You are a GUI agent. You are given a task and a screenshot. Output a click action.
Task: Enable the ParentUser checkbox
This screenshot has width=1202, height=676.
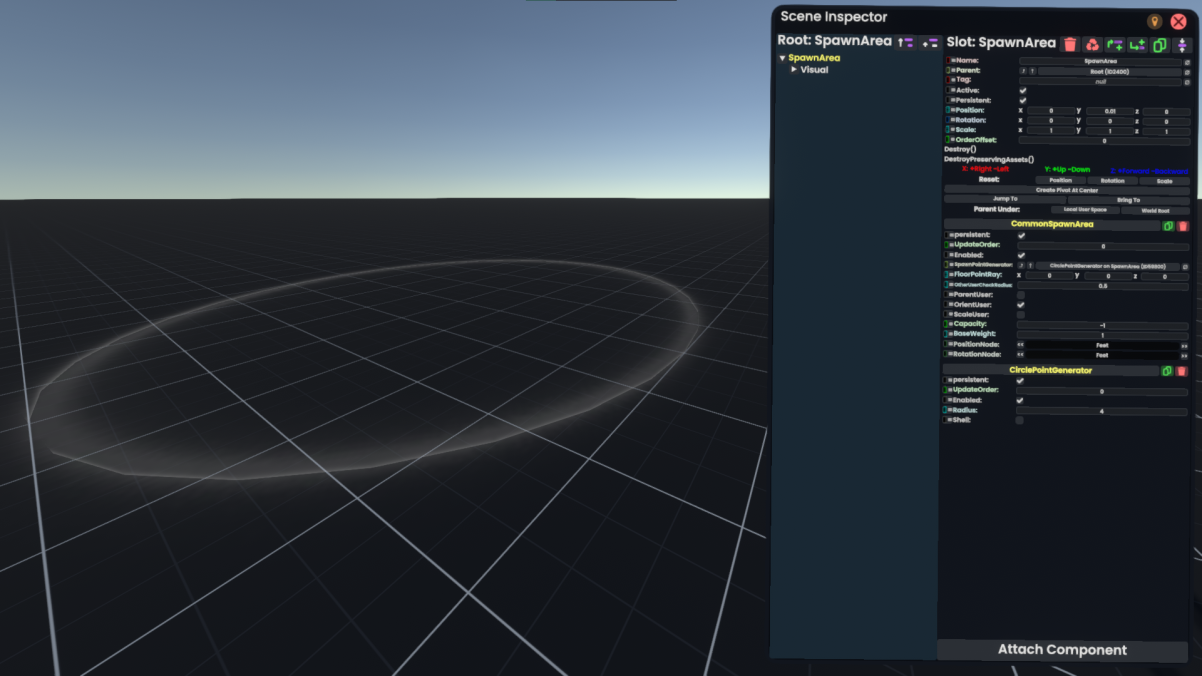click(x=1021, y=295)
